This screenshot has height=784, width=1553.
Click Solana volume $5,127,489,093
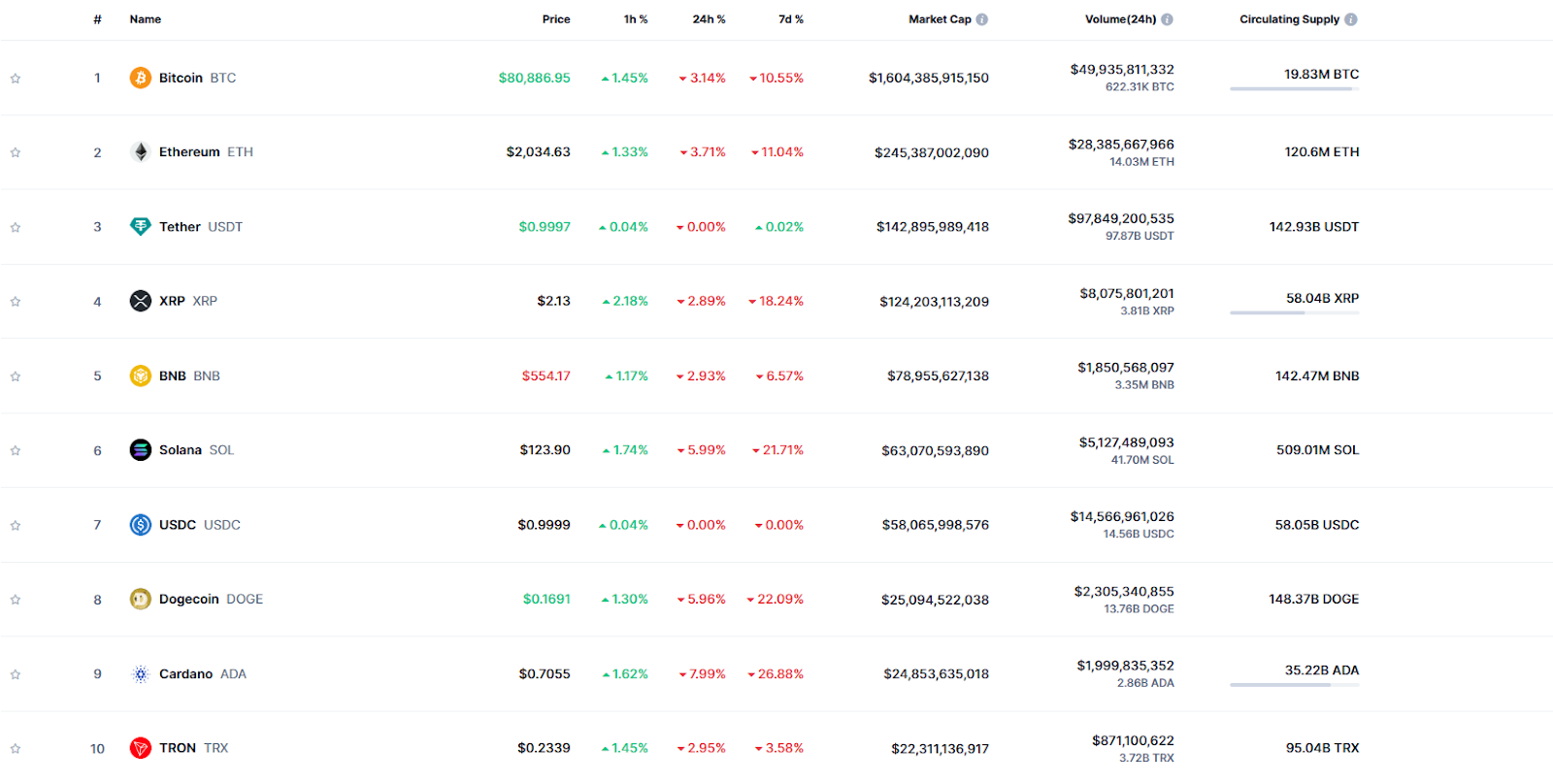point(1127,442)
